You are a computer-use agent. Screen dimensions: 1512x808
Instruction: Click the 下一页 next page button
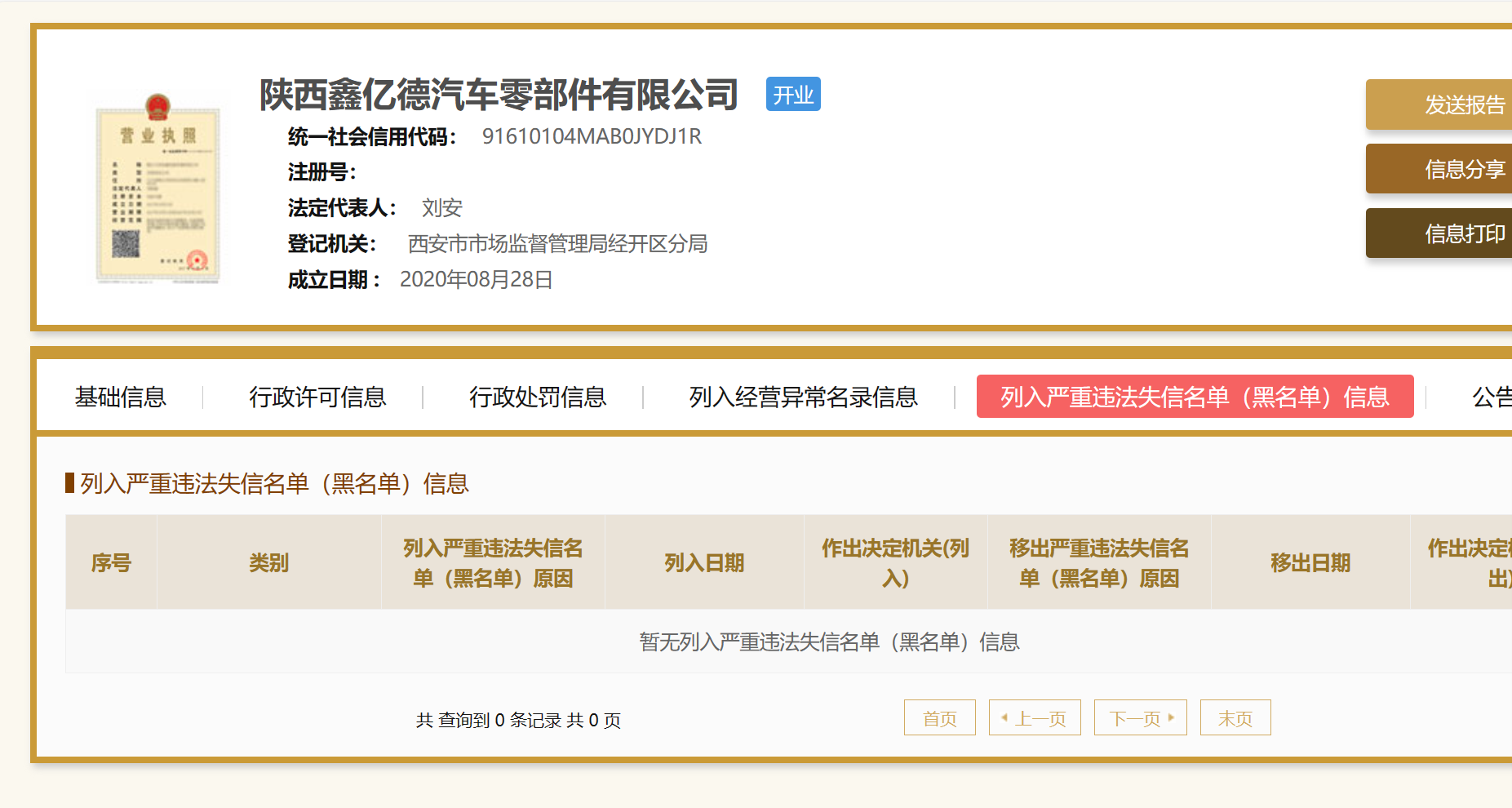coord(1141,718)
